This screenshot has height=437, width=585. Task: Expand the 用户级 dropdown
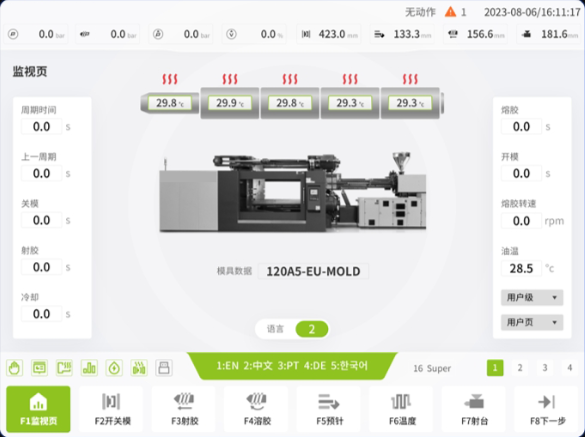pyautogui.click(x=532, y=298)
